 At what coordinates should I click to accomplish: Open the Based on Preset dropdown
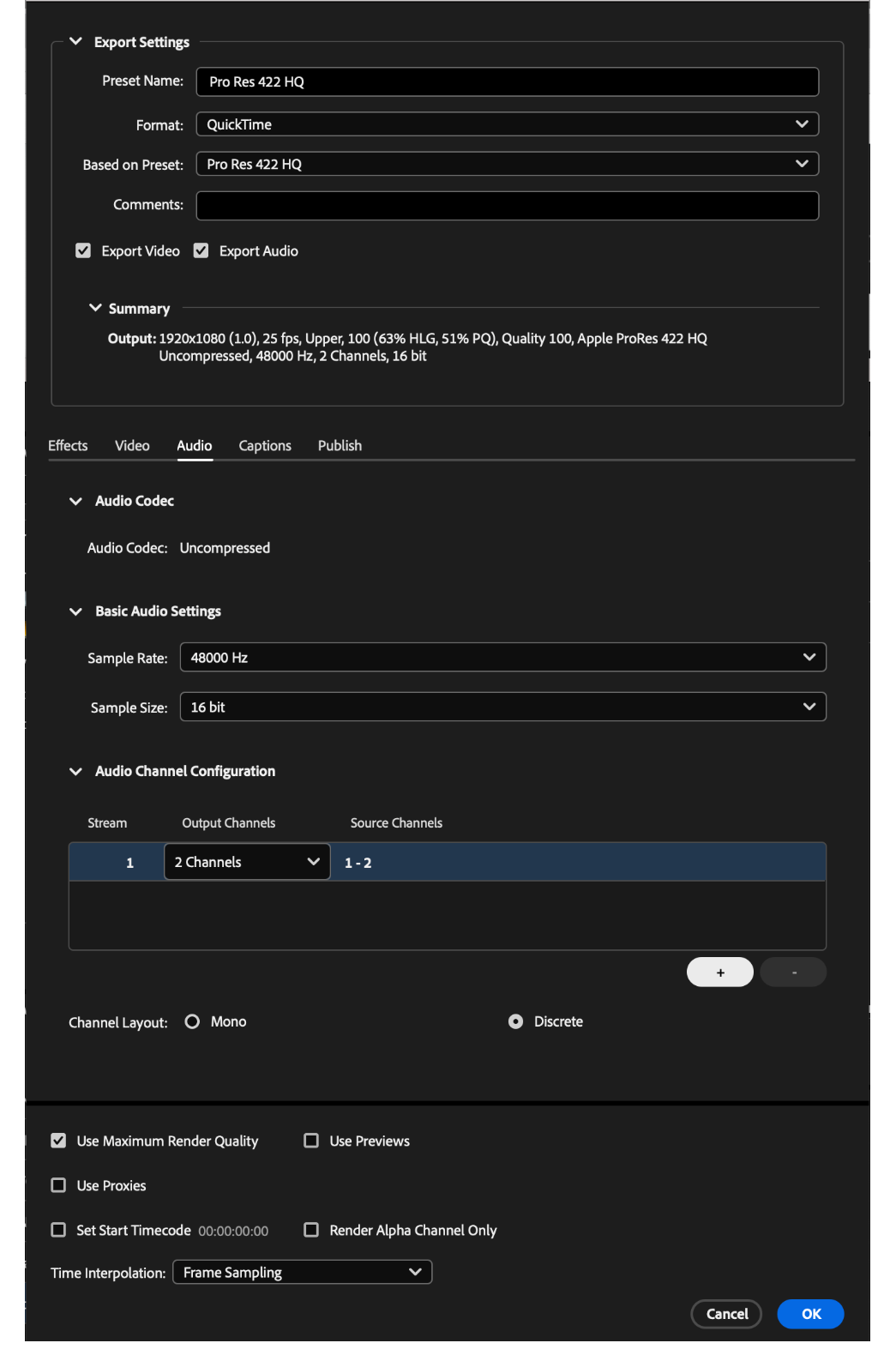pyautogui.click(x=508, y=164)
